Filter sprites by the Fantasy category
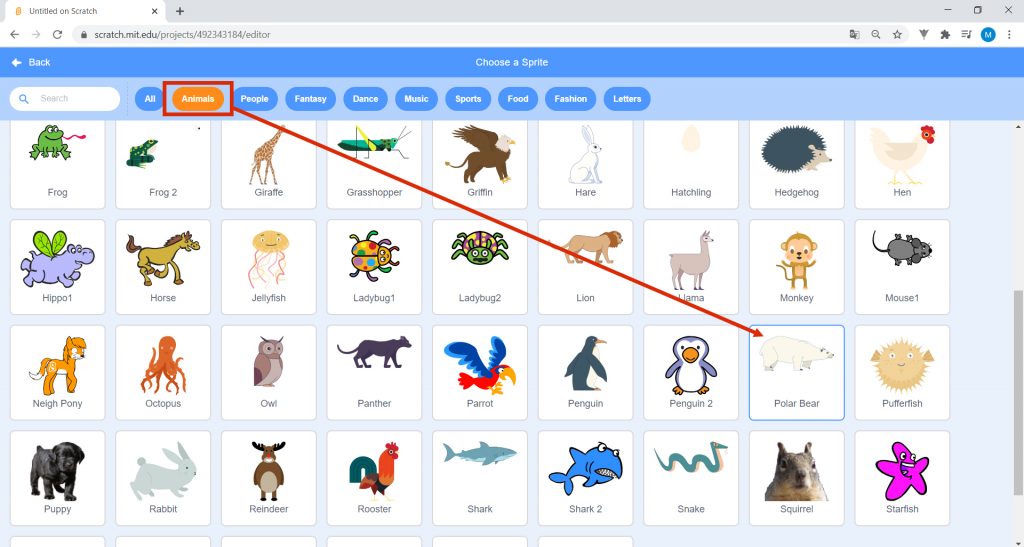 (x=310, y=99)
